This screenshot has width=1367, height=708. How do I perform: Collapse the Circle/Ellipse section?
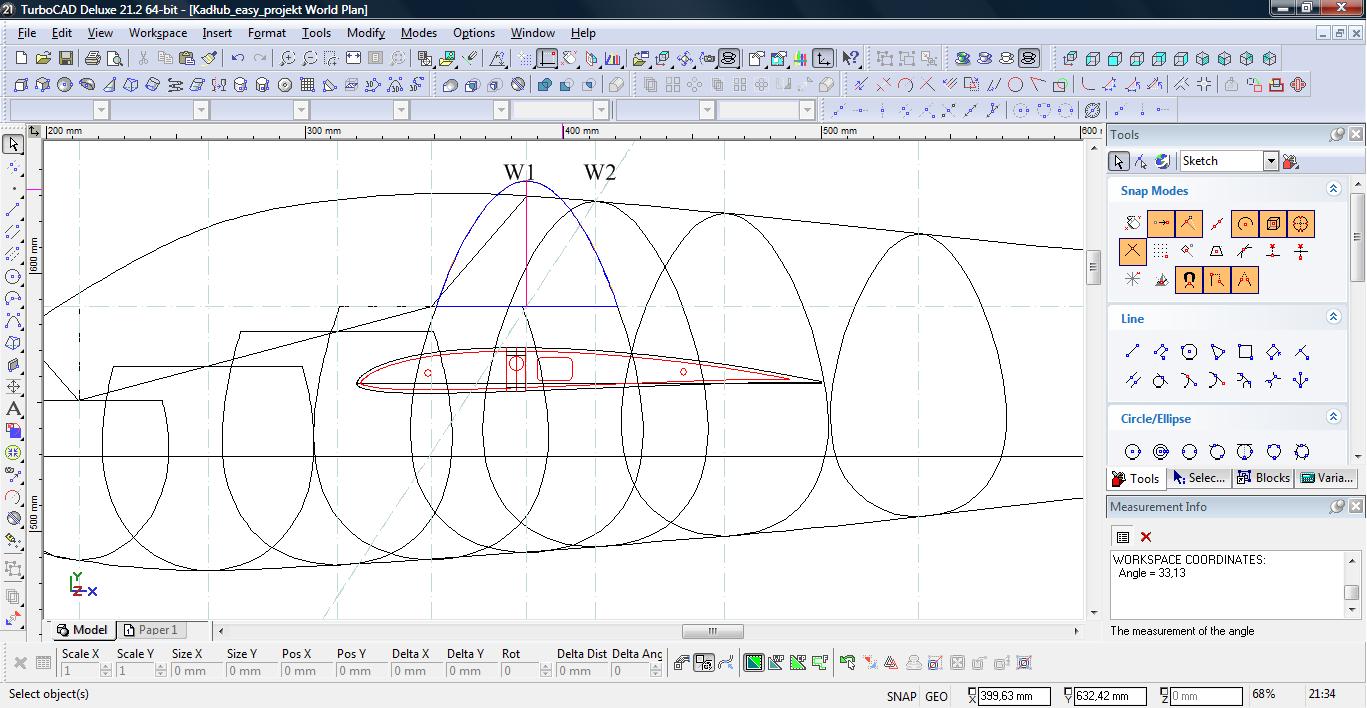point(1333,417)
